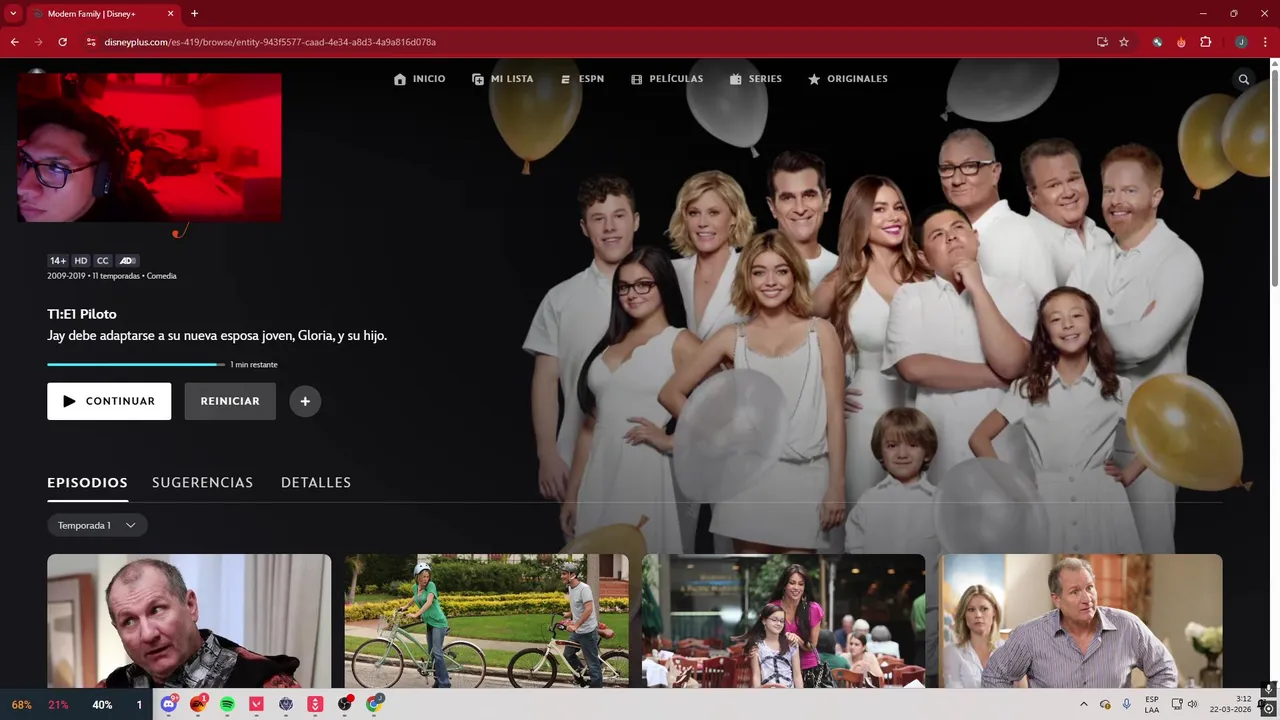Open the ORIGINALES section
Image resolution: width=1280 pixels, height=720 pixels.
(848, 79)
